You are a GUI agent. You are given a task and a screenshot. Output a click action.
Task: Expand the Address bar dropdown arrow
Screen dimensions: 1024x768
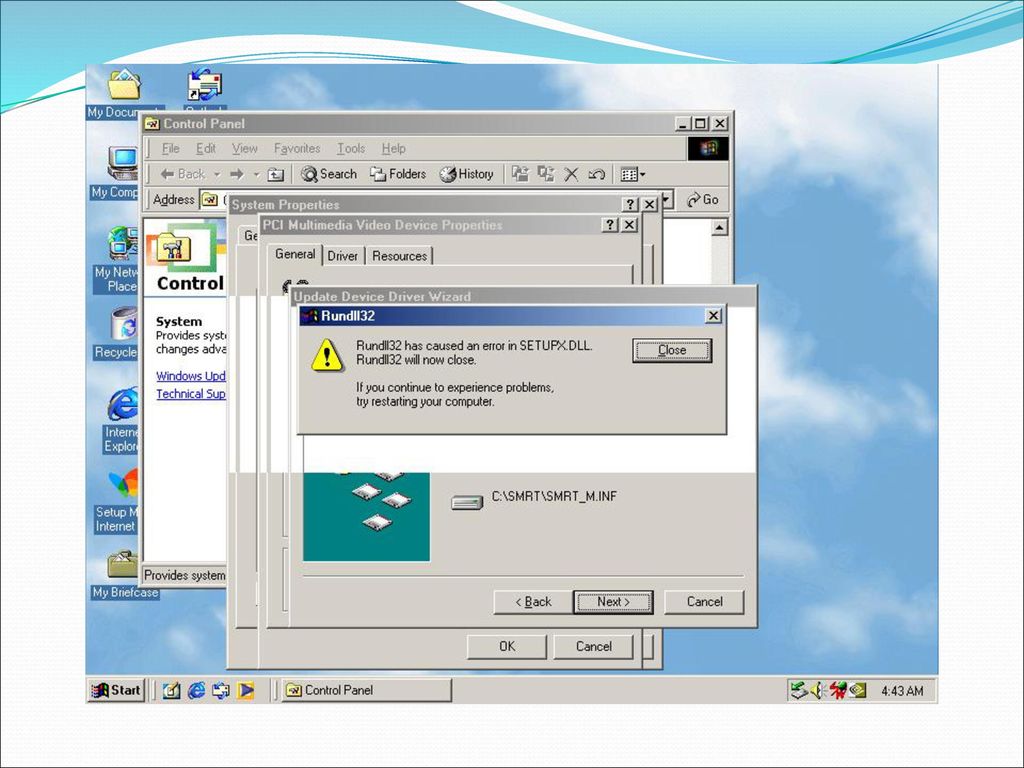point(666,199)
